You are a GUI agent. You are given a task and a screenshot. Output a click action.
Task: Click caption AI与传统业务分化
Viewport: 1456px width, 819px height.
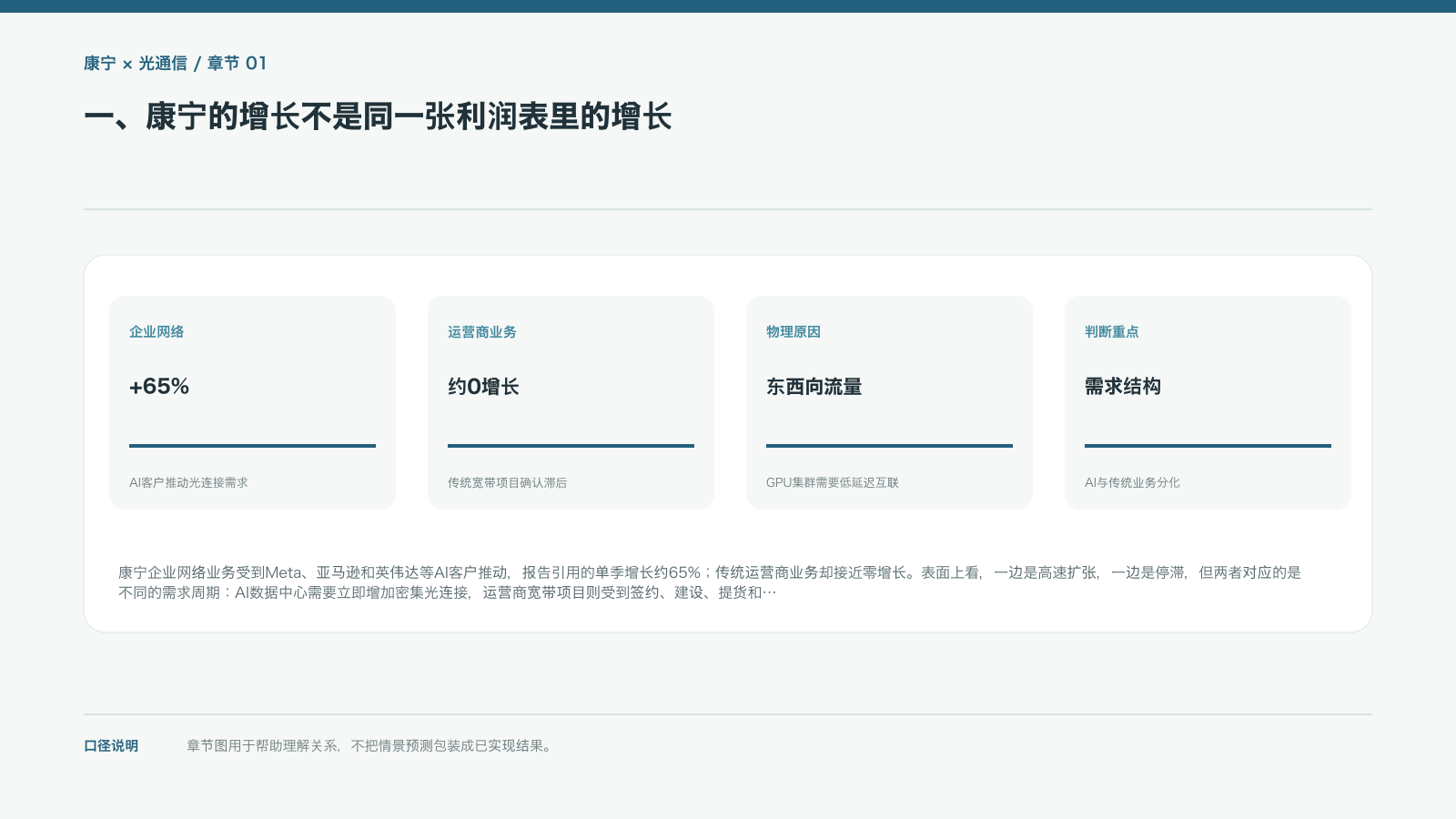pos(1132,482)
